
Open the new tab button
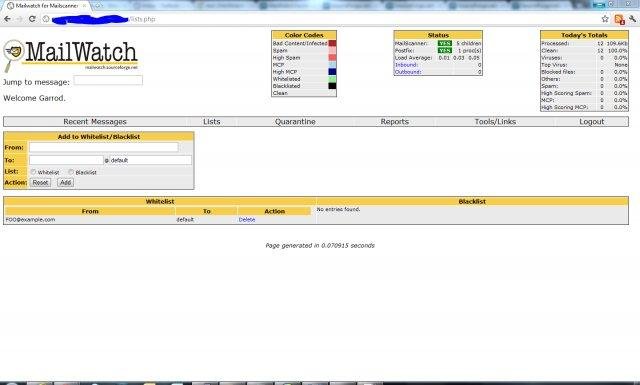tap(98, 6)
